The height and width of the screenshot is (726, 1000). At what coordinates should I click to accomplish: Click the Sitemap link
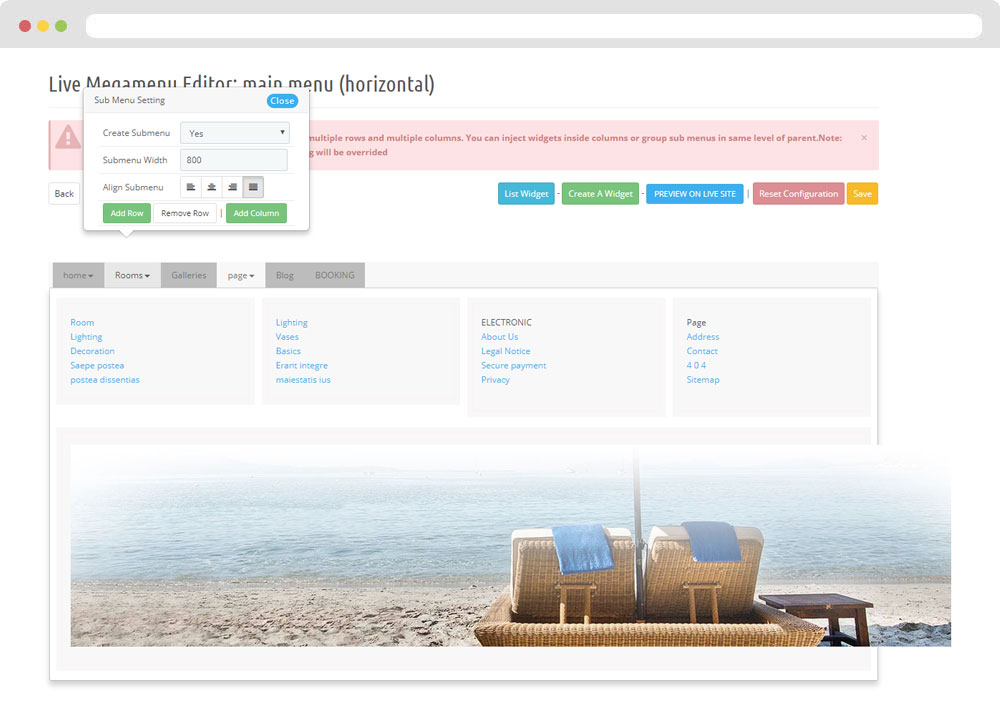pos(703,380)
